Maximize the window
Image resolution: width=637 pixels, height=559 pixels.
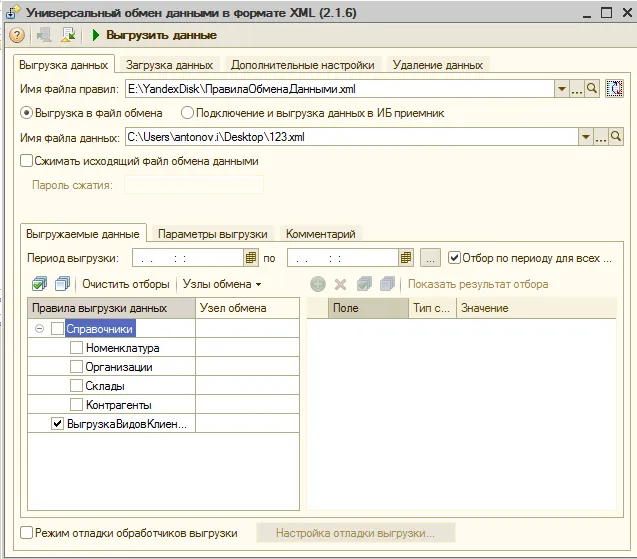click(606, 13)
